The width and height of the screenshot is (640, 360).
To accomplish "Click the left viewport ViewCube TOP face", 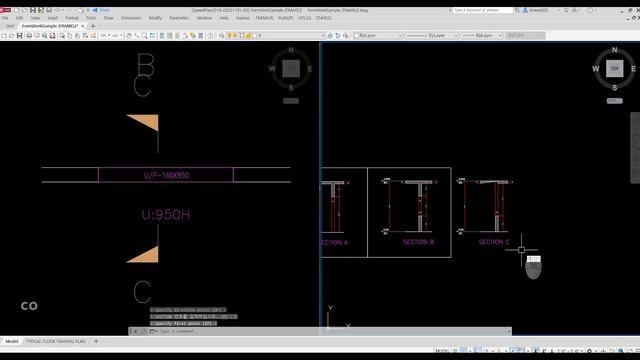I will pyautogui.click(x=291, y=69).
